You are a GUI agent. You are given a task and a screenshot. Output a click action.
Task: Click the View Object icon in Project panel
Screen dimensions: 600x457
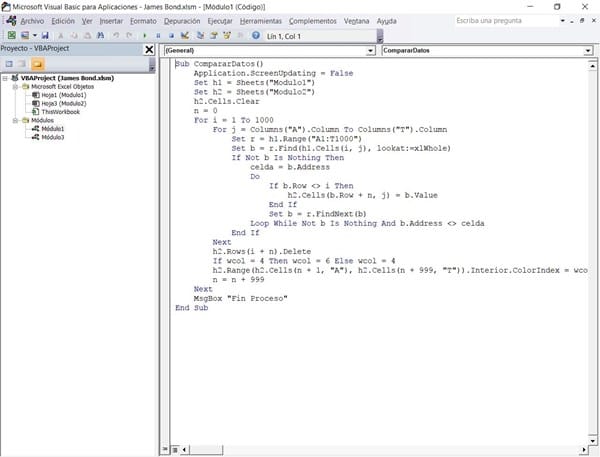coord(21,63)
